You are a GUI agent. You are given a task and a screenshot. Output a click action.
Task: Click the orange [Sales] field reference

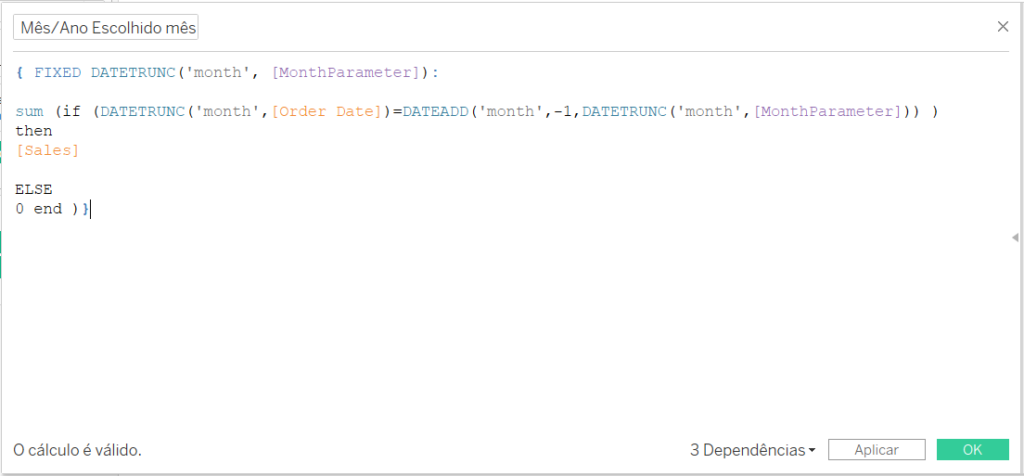pyautogui.click(x=47, y=151)
